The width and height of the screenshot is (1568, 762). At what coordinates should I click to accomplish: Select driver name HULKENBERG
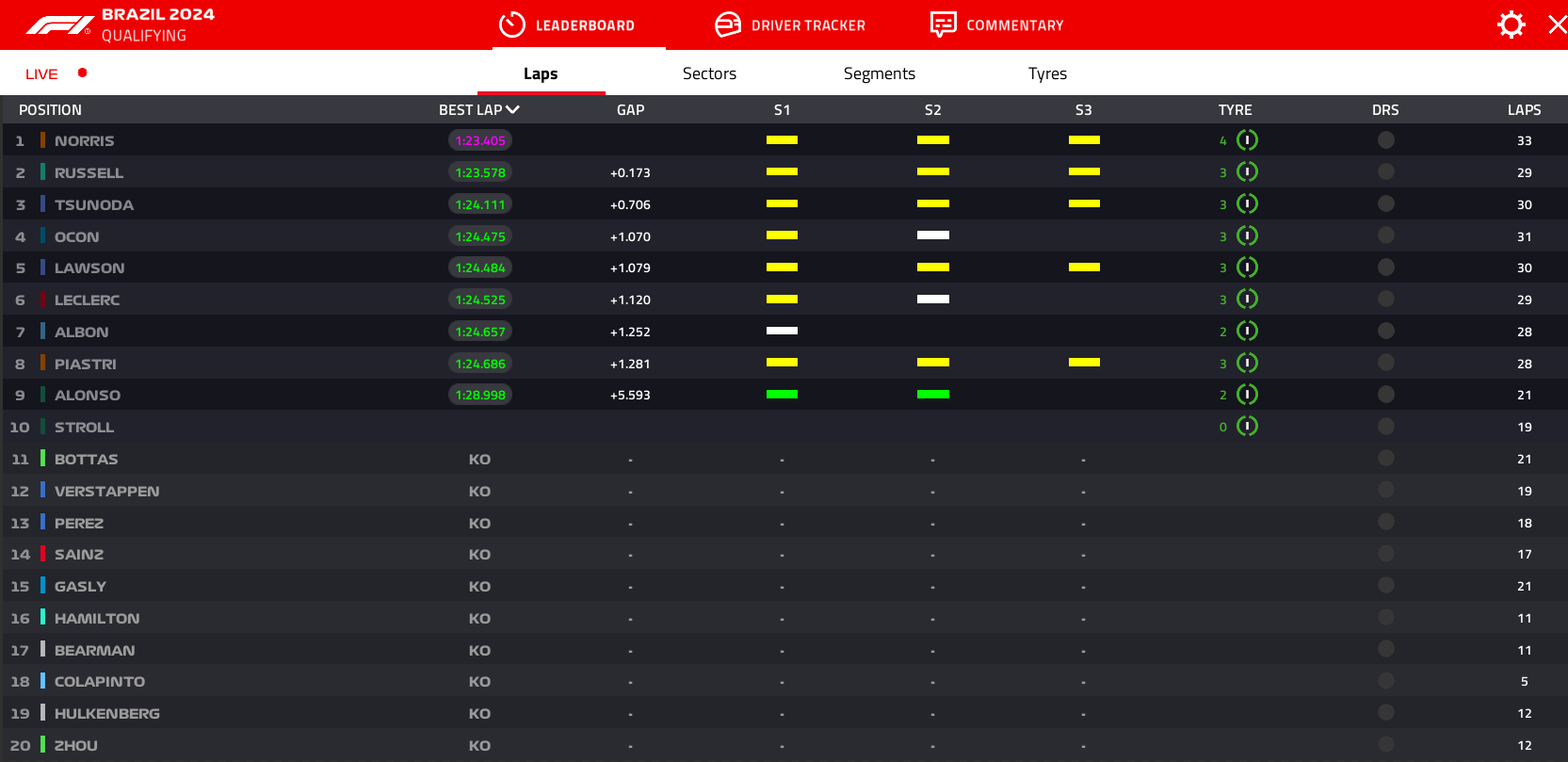(x=107, y=713)
